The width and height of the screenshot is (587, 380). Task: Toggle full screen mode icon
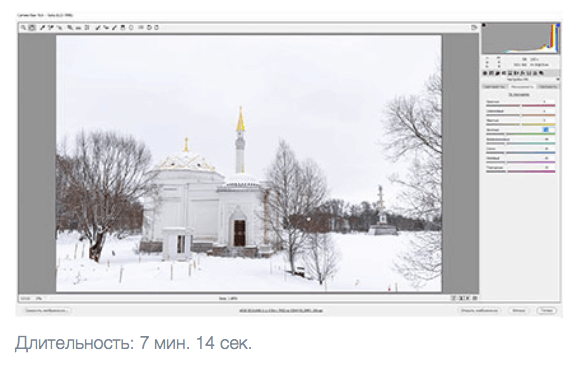474,28
